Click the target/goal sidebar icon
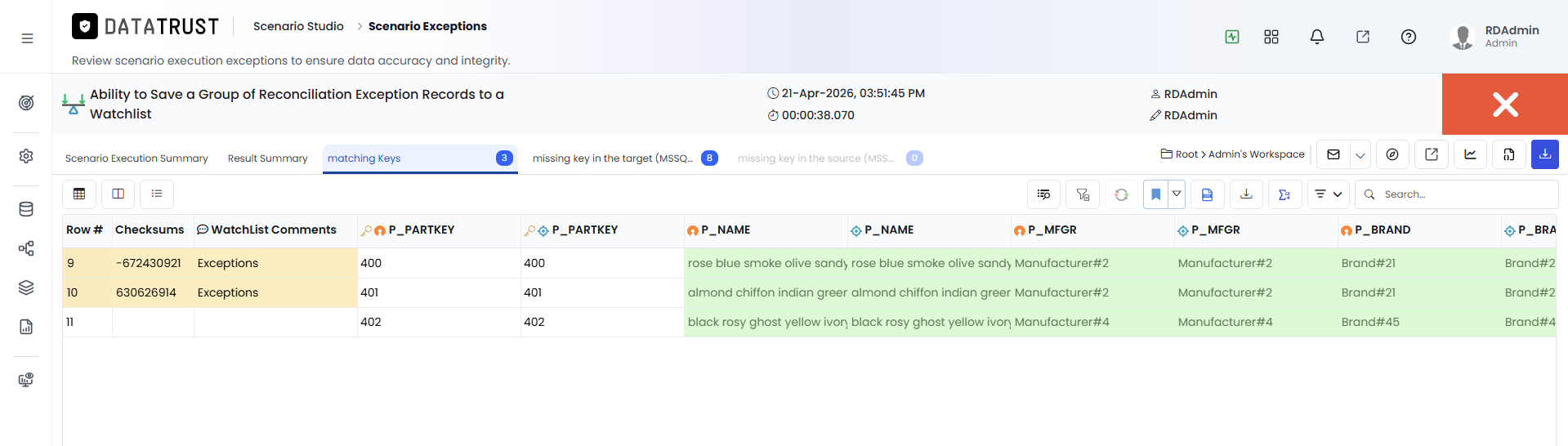1568x446 pixels. [26, 103]
